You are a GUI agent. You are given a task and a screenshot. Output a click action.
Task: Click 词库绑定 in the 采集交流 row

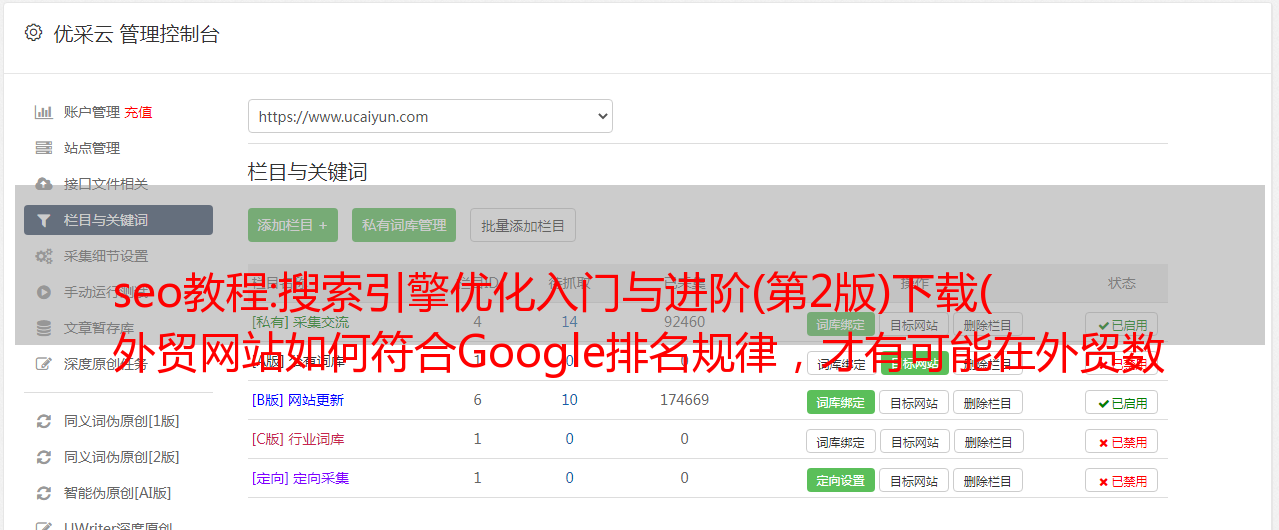point(840,324)
